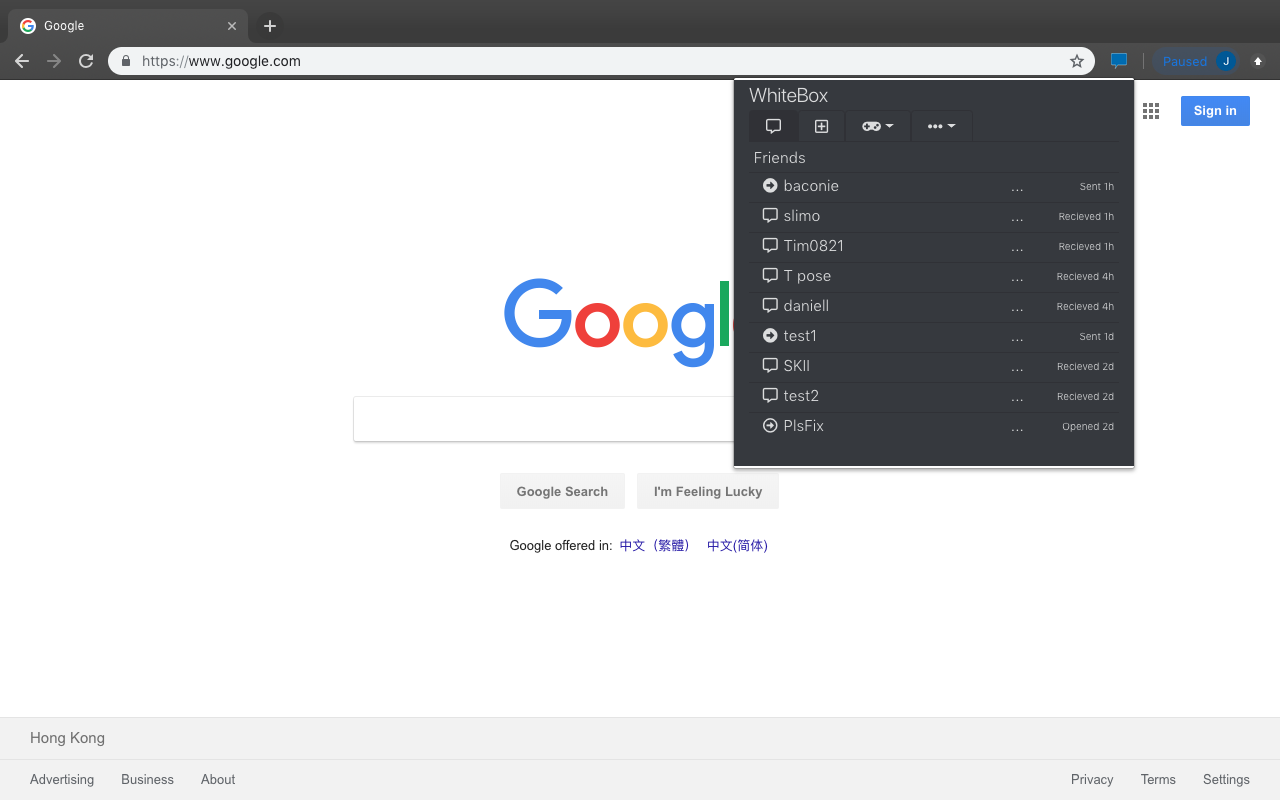Click the chat bubble icon beside daniell
Image resolution: width=1280 pixels, height=800 pixels.
pos(770,306)
